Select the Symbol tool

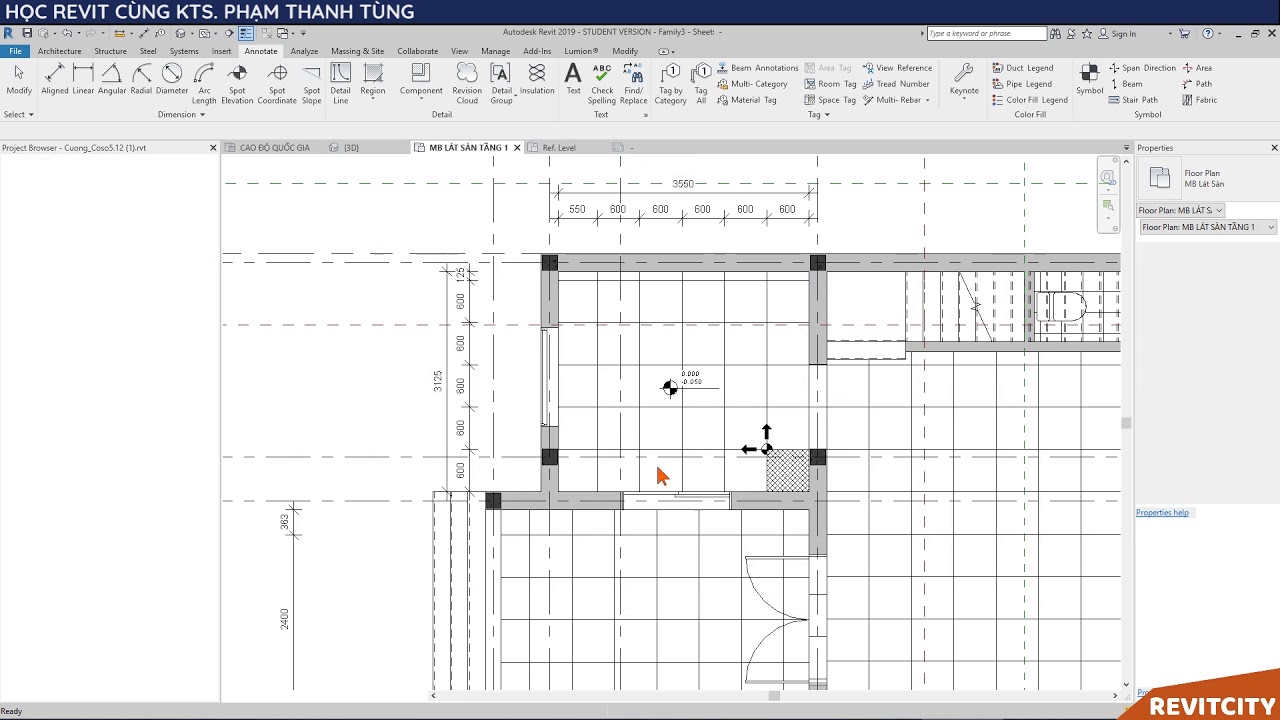point(1090,80)
